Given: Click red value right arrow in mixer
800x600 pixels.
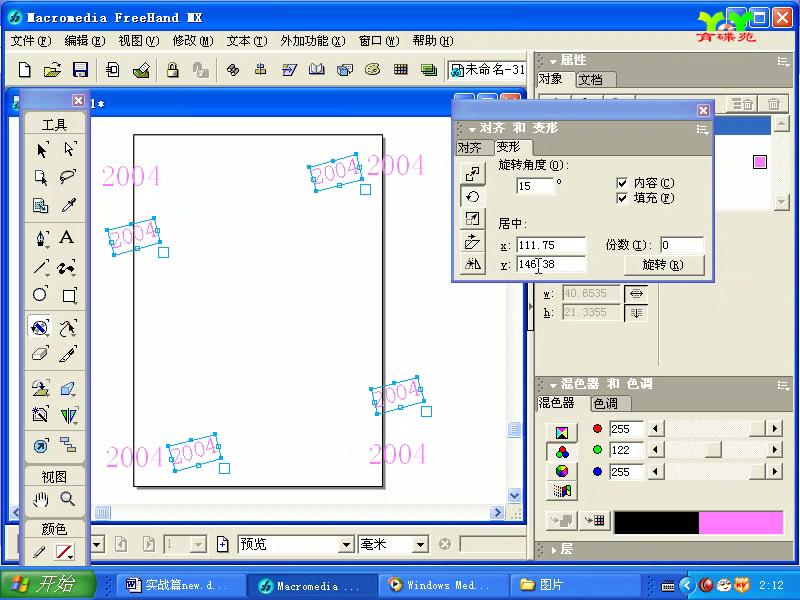Looking at the screenshot, I should (x=775, y=429).
